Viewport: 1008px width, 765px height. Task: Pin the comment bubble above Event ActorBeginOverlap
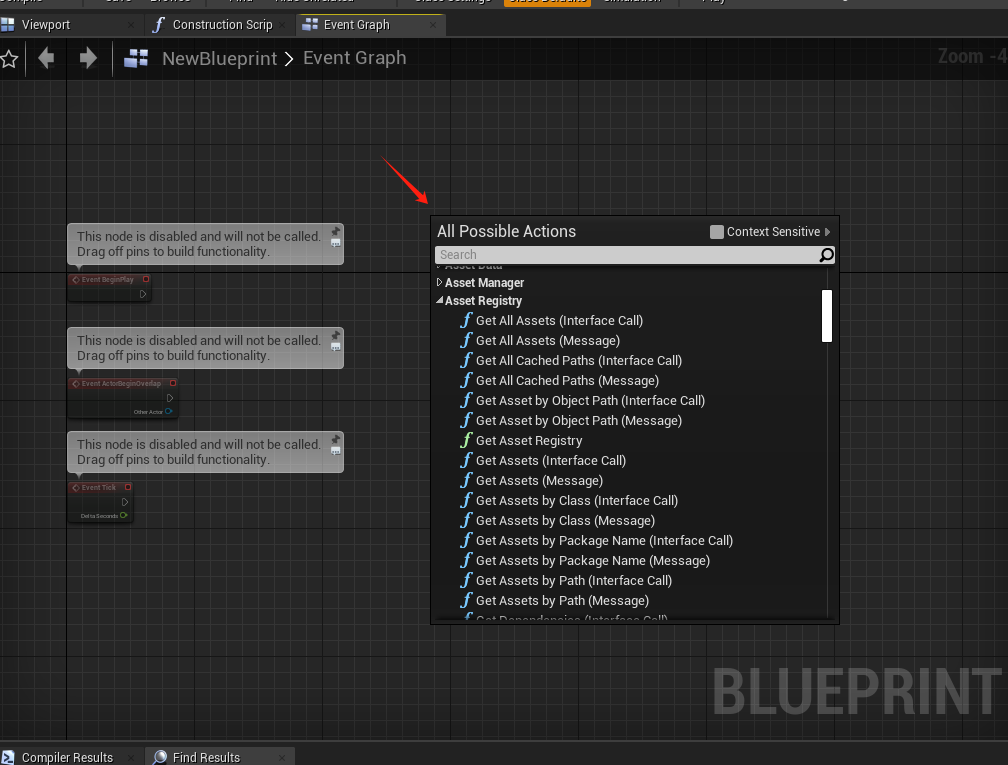click(335, 336)
